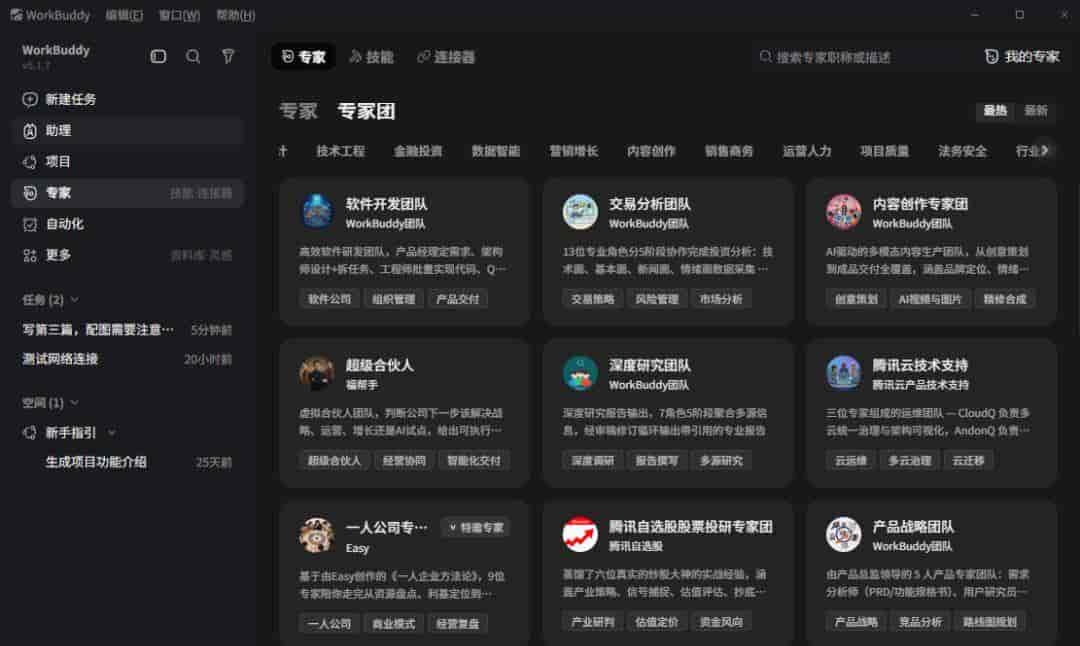Open the 自动化 section
This screenshot has width=1080, height=646.
click(x=127, y=224)
